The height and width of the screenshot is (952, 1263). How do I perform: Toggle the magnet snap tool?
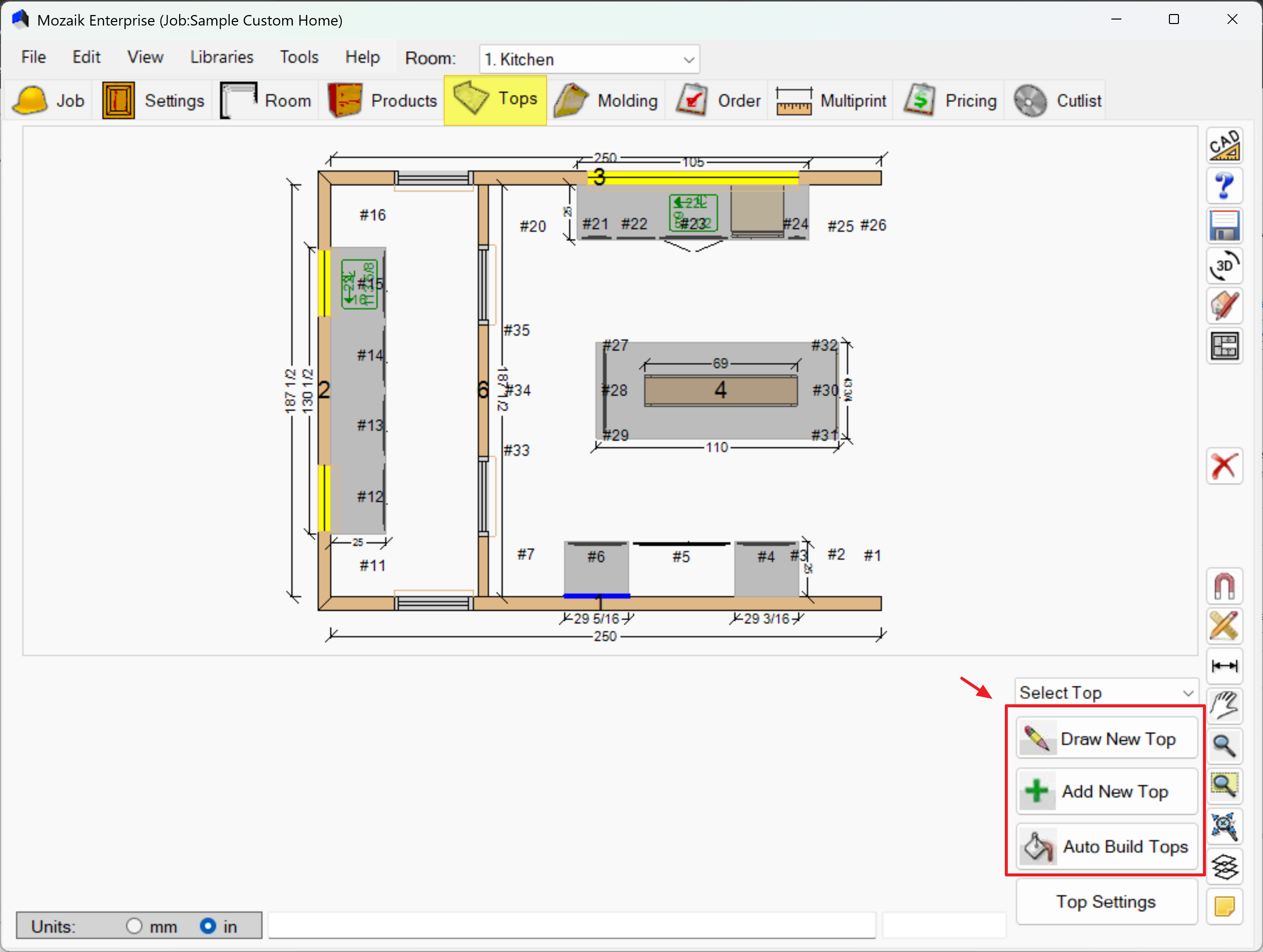[x=1224, y=587]
